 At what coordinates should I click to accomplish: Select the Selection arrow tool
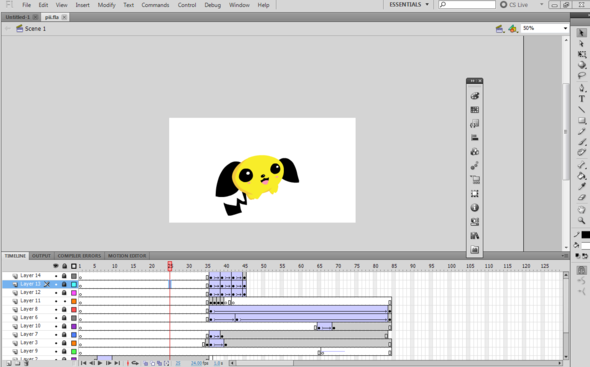point(581,33)
